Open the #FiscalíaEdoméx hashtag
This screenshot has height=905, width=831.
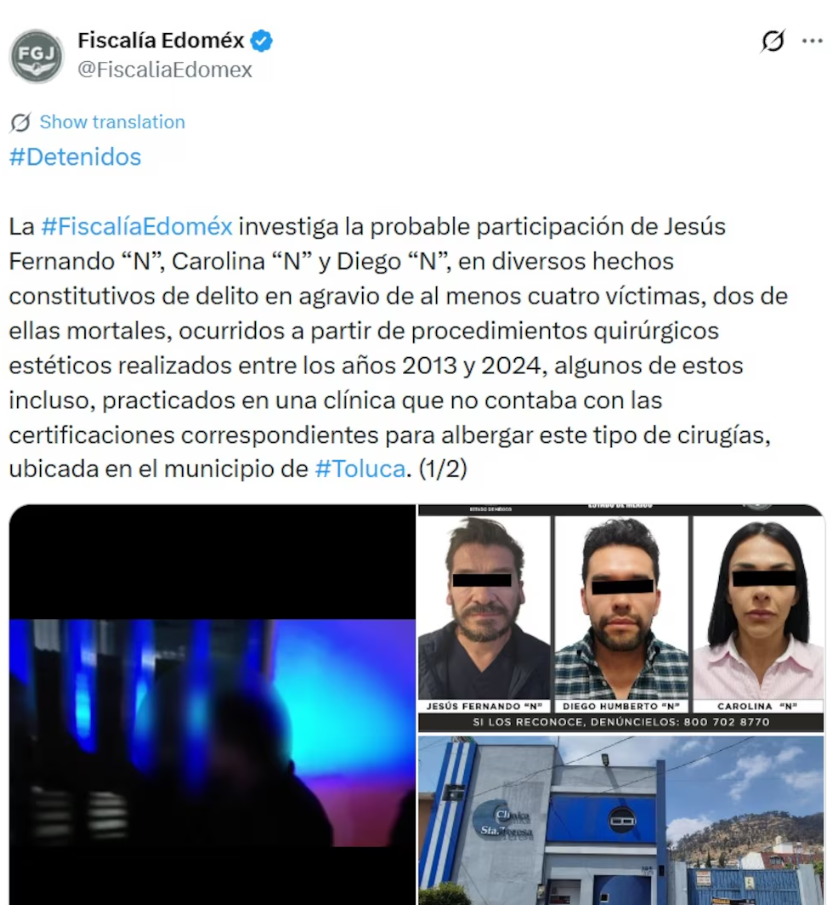point(137,226)
